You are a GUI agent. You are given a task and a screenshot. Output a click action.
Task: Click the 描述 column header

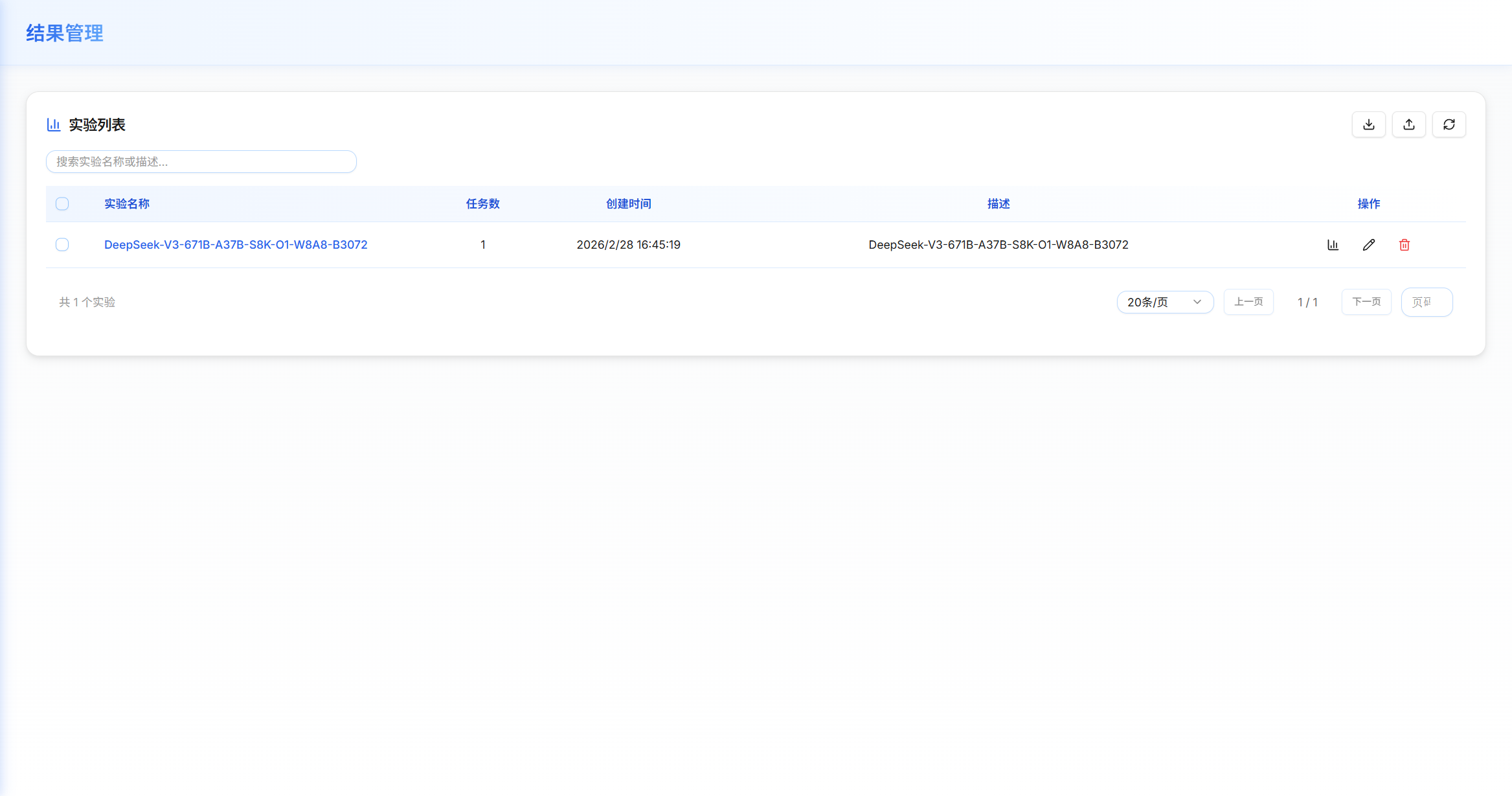tap(998, 204)
